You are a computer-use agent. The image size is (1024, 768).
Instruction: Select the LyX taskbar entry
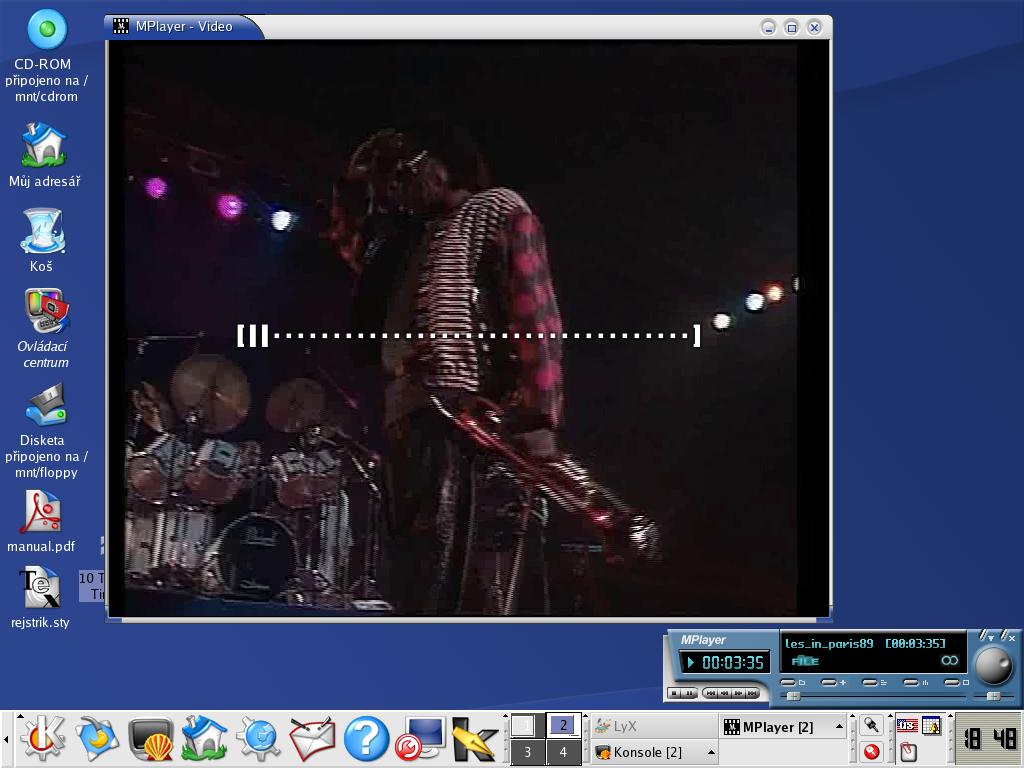tap(652, 727)
